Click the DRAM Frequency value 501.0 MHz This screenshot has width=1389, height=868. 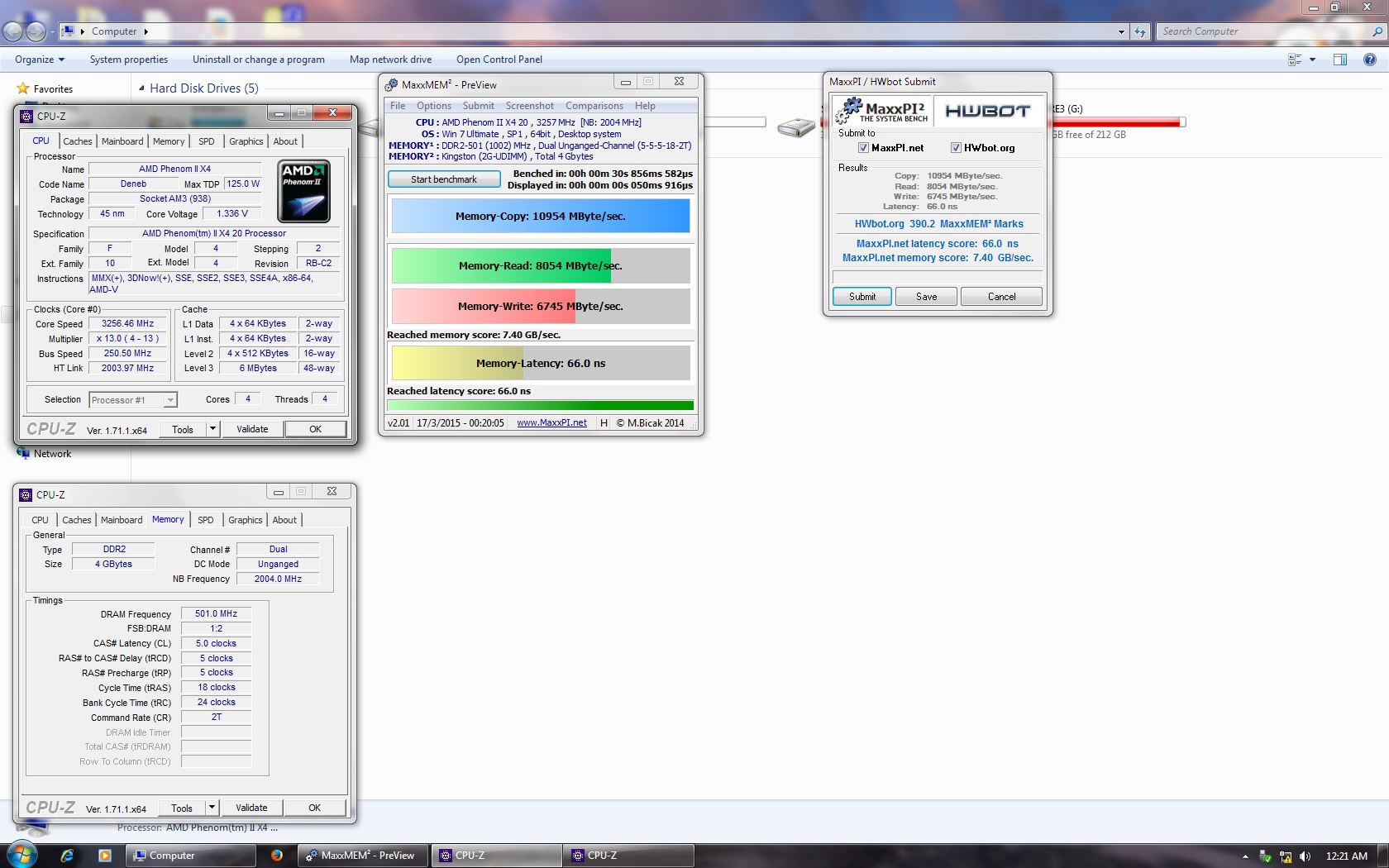(217, 614)
